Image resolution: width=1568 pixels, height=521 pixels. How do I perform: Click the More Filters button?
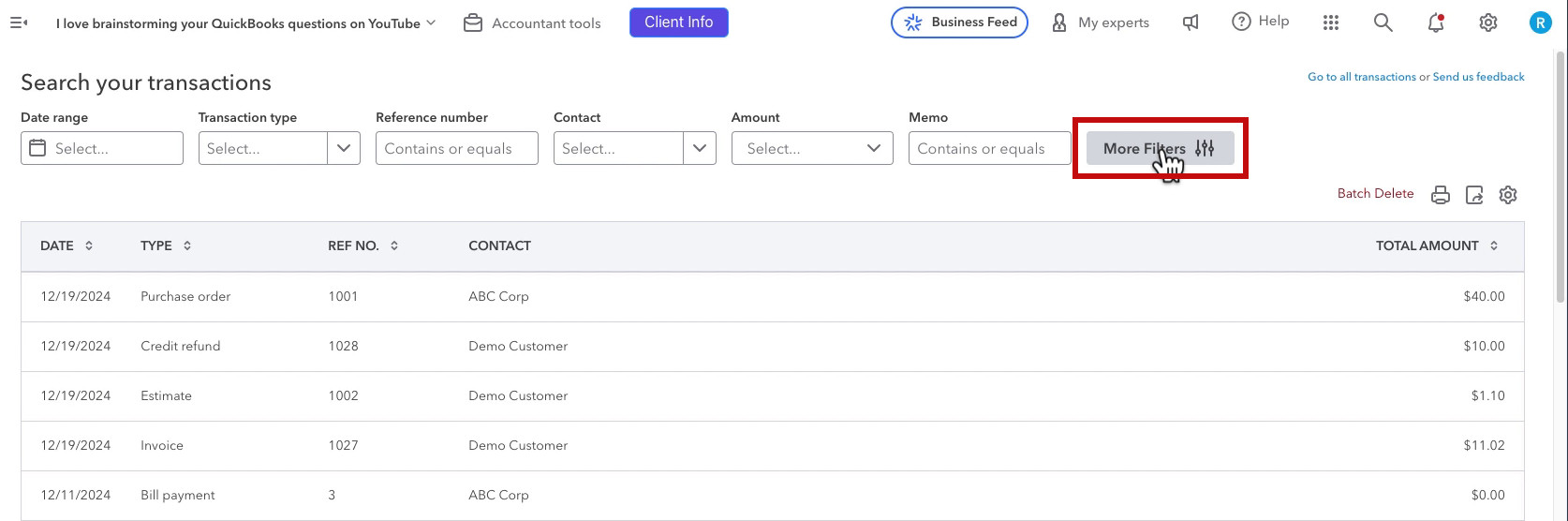pos(1160,148)
